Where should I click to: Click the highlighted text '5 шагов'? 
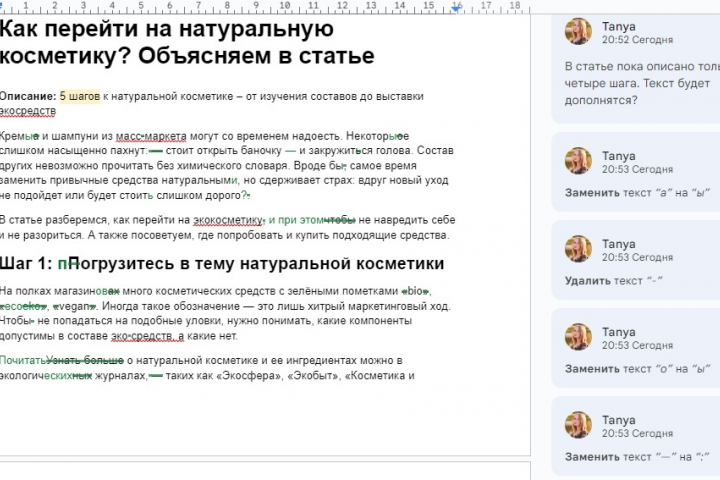(80, 96)
